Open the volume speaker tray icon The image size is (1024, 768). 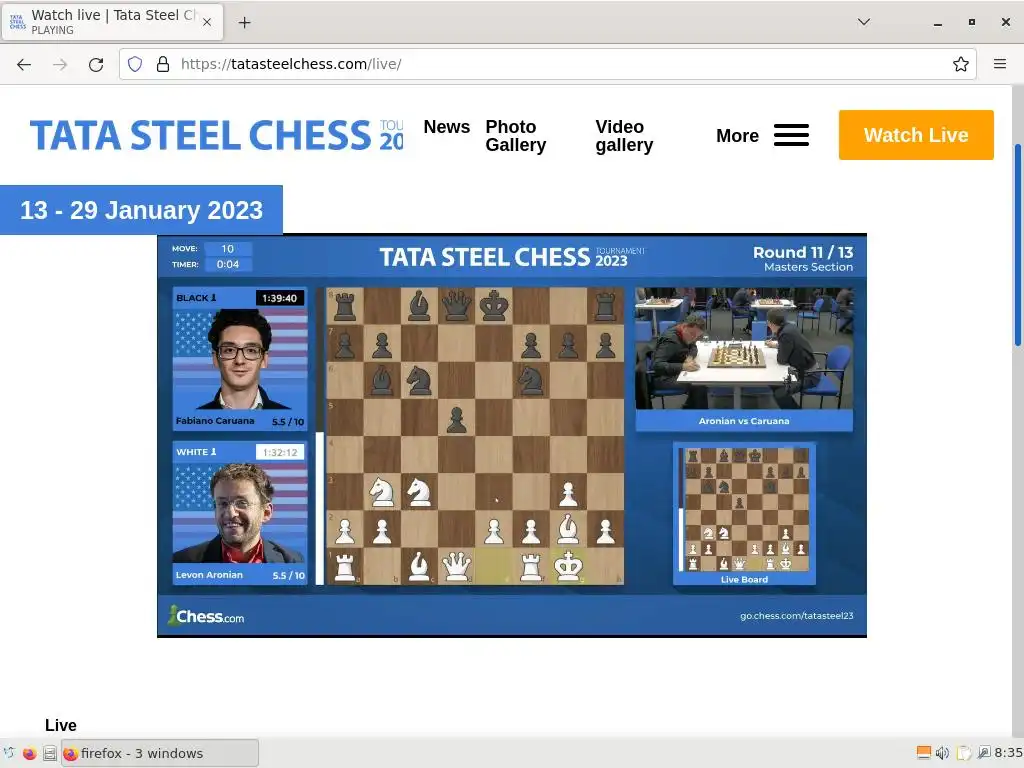[x=942, y=753]
